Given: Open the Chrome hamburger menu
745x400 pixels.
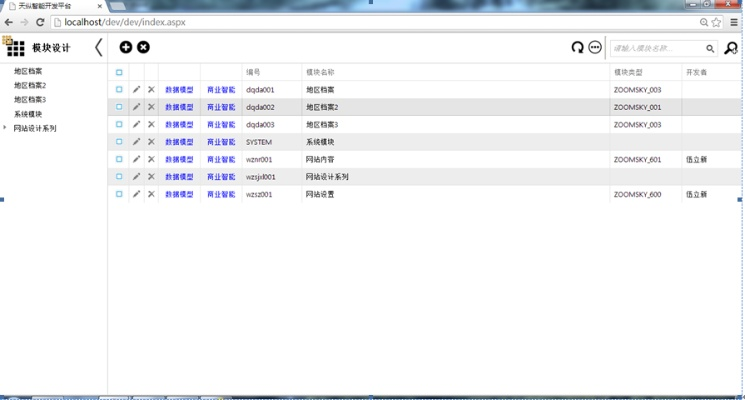Looking at the screenshot, I should click(x=733, y=21).
